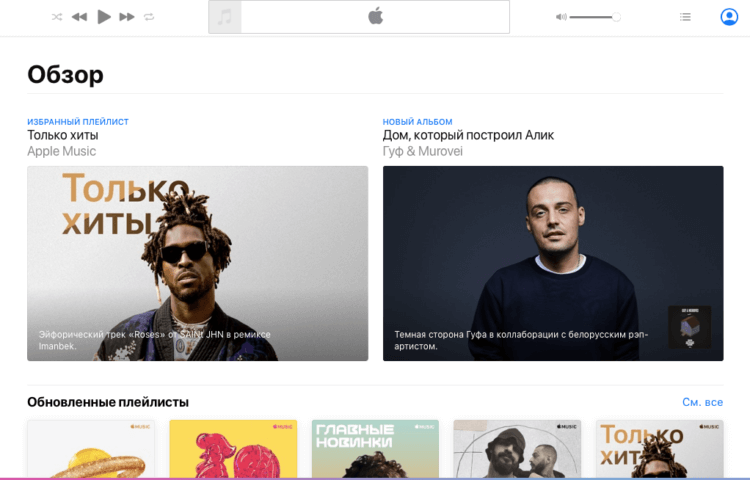
Task: Open the playlist cover with two bearded men
Action: (518, 449)
